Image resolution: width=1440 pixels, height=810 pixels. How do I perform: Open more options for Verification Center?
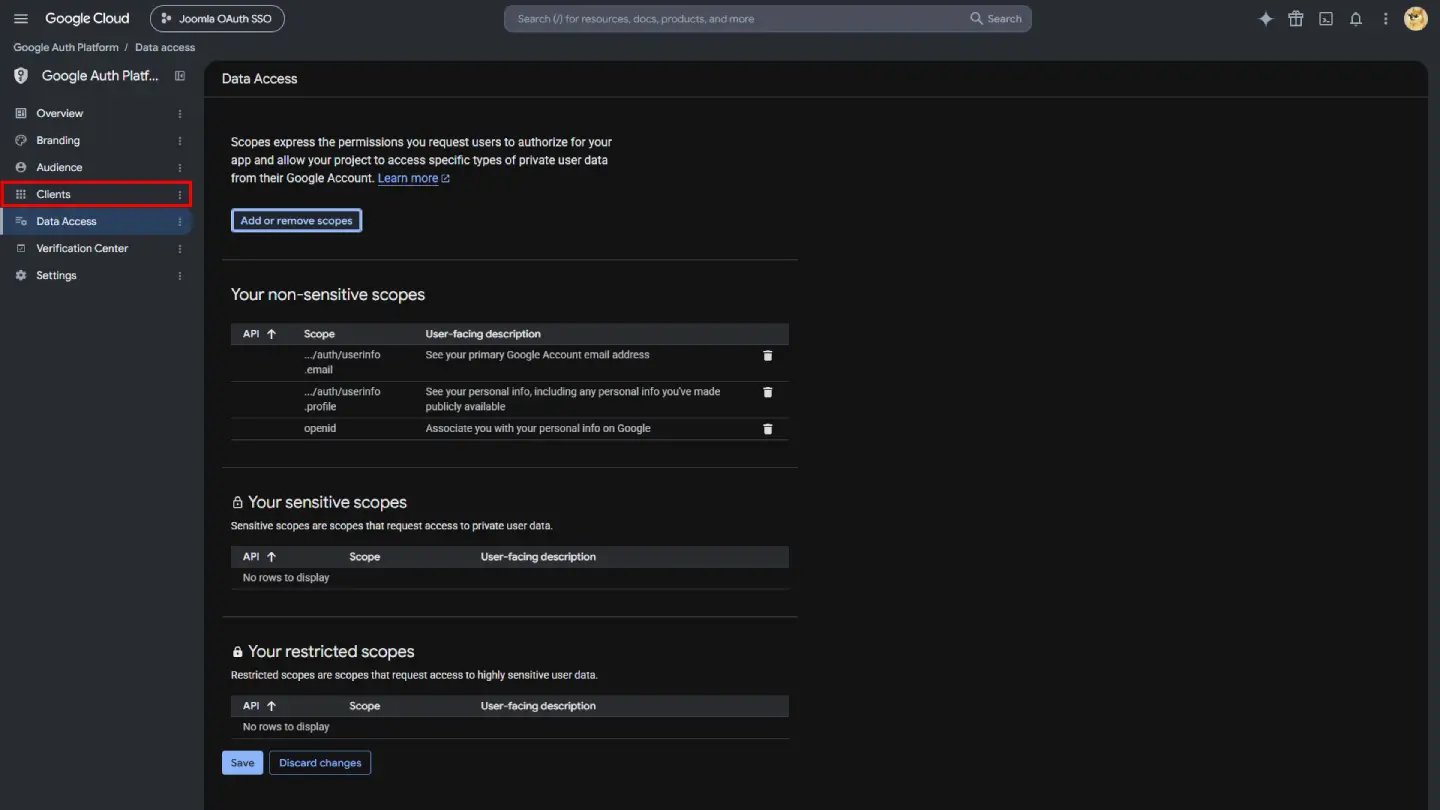(180, 249)
